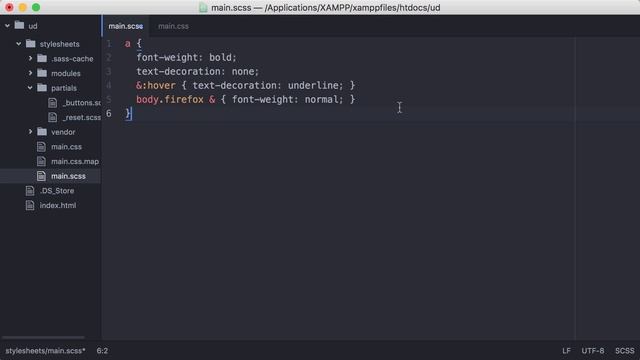Image resolution: width=640 pixels, height=360 pixels.
Task: Click the closing brace on line 6
Action: (128, 113)
